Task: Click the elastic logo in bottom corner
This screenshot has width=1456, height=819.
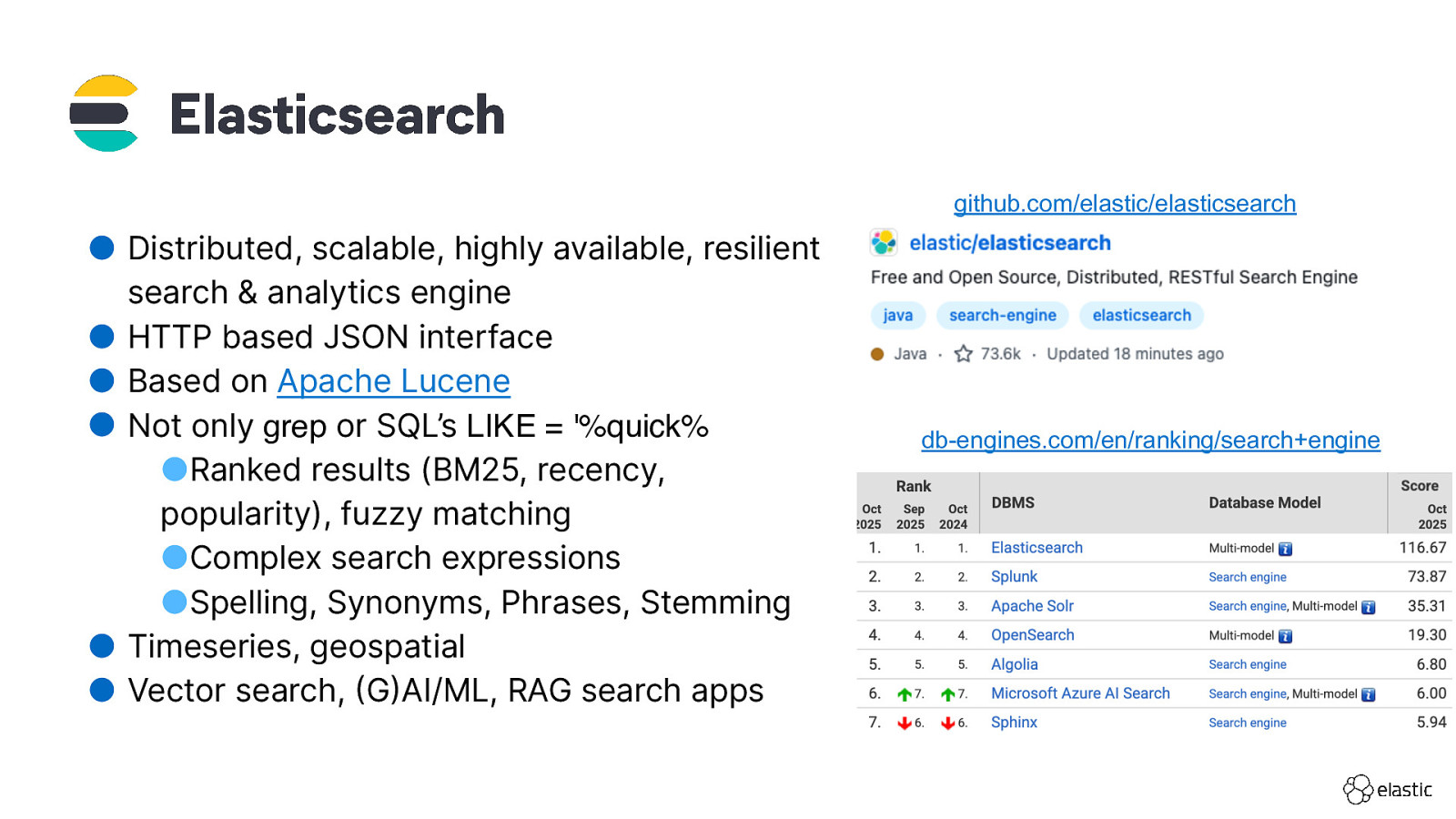Action: coord(1387,789)
